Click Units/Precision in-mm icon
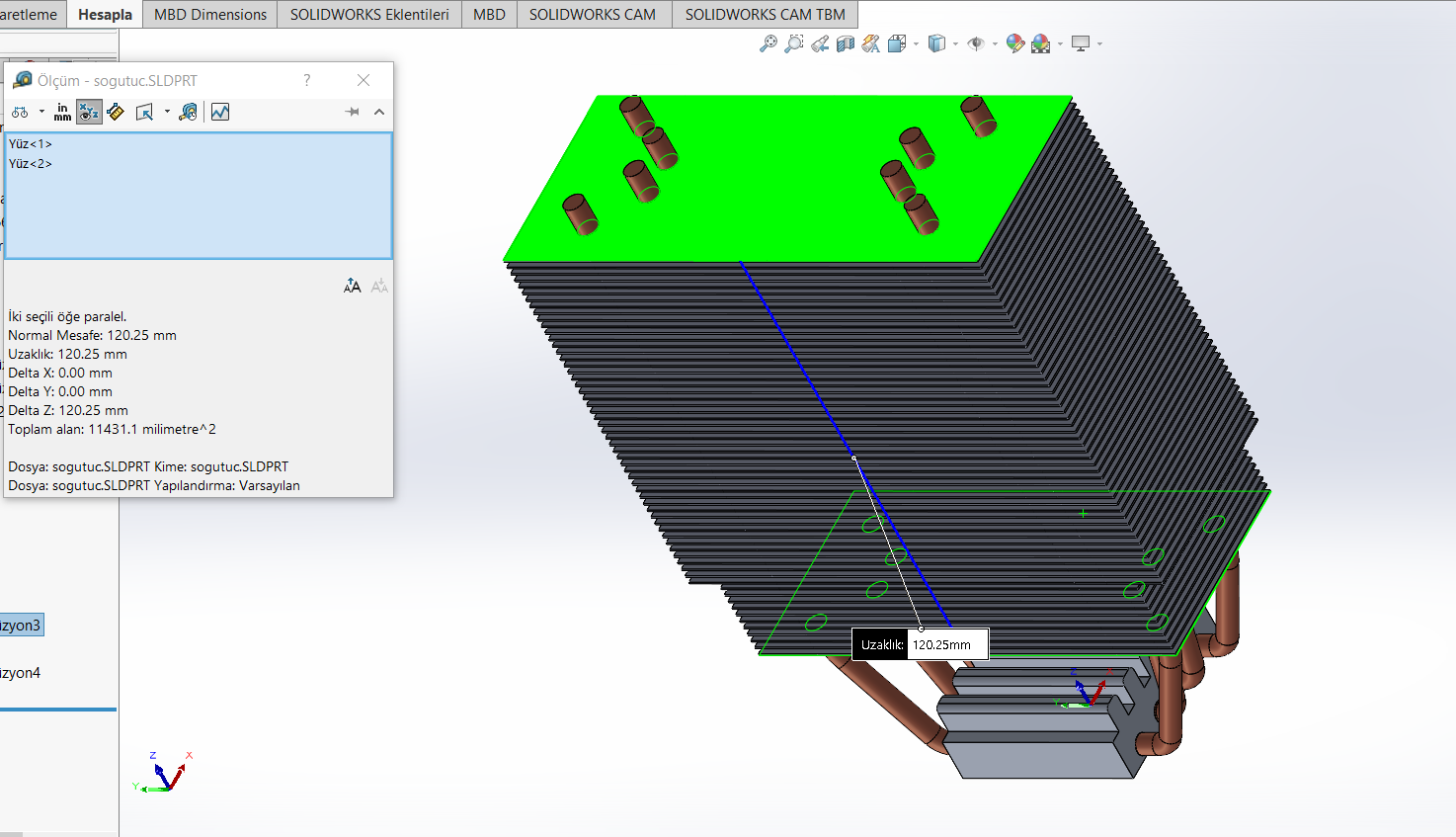Image resolution: width=1456 pixels, height=837 pixels. click(62, 113)
